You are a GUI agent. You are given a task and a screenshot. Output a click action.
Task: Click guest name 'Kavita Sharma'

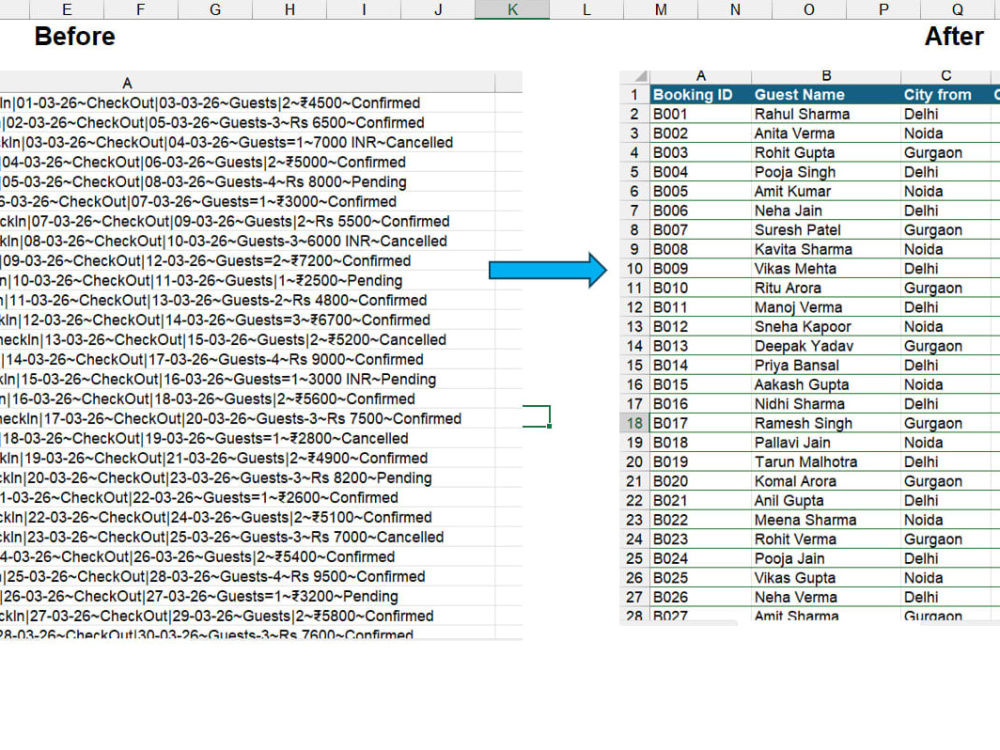(826, 249)
